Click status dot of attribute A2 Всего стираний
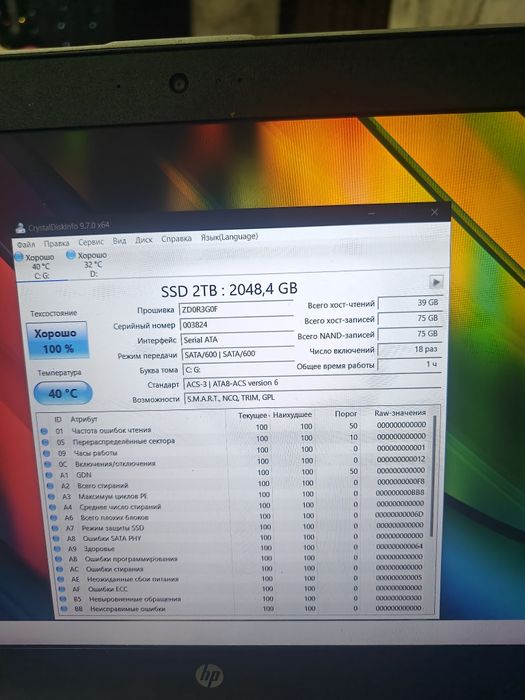525x700 pixels. click(51, 486)
